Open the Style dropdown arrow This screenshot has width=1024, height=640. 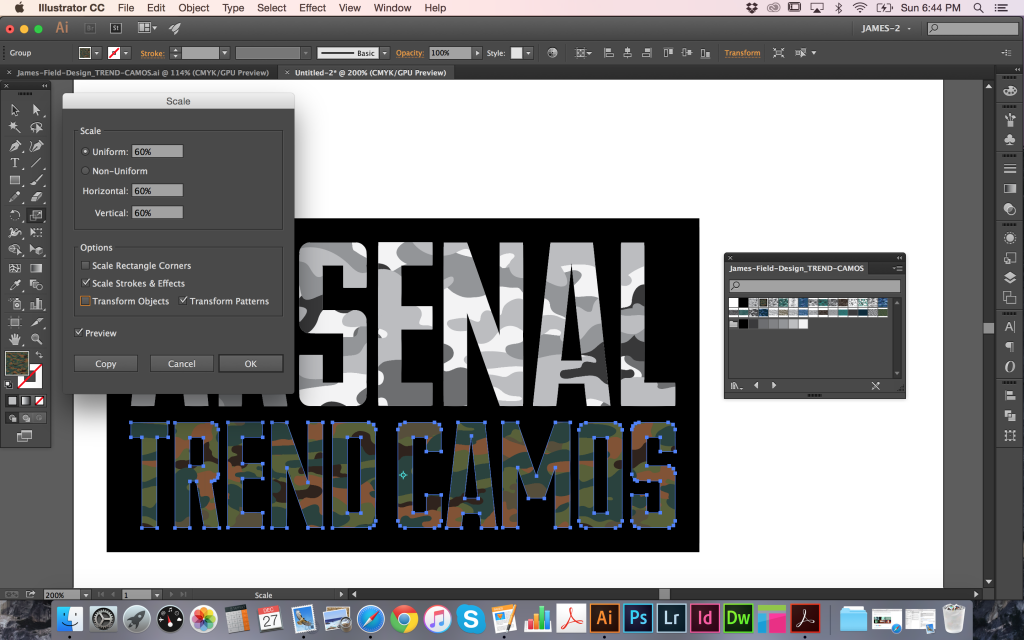(528, 53)
